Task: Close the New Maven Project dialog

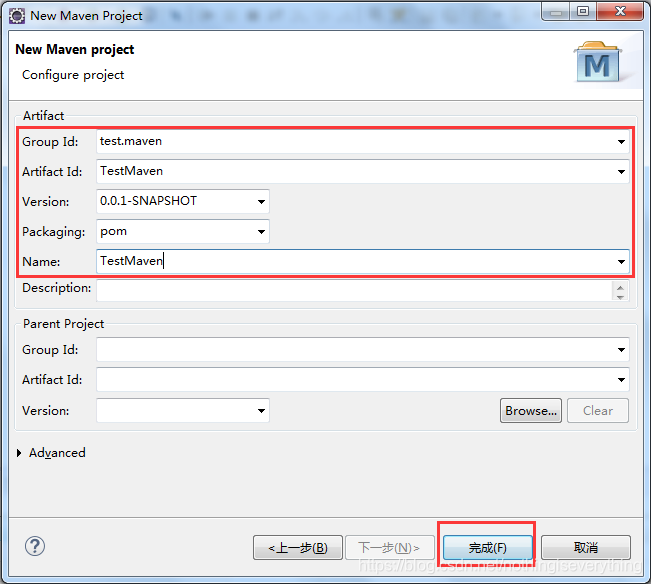Action: [620, 12]
